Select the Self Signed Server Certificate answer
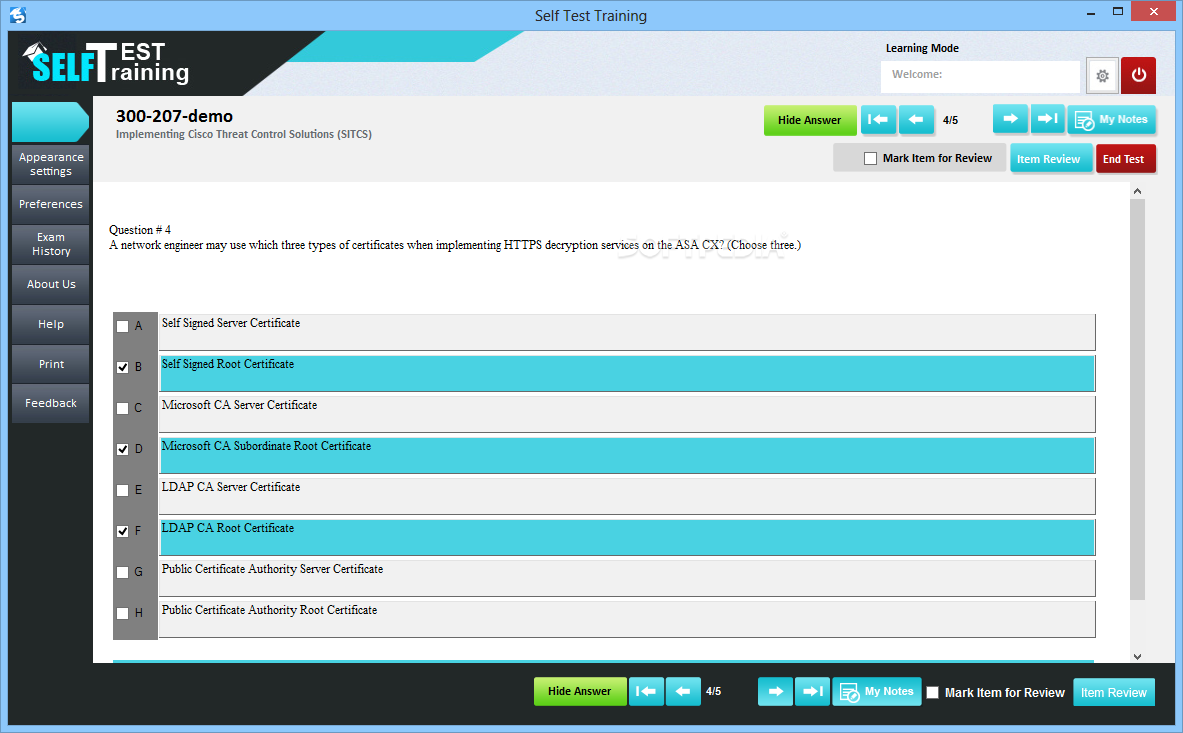The width and height of the screenshot is (1183, 733). pos(626,333)
